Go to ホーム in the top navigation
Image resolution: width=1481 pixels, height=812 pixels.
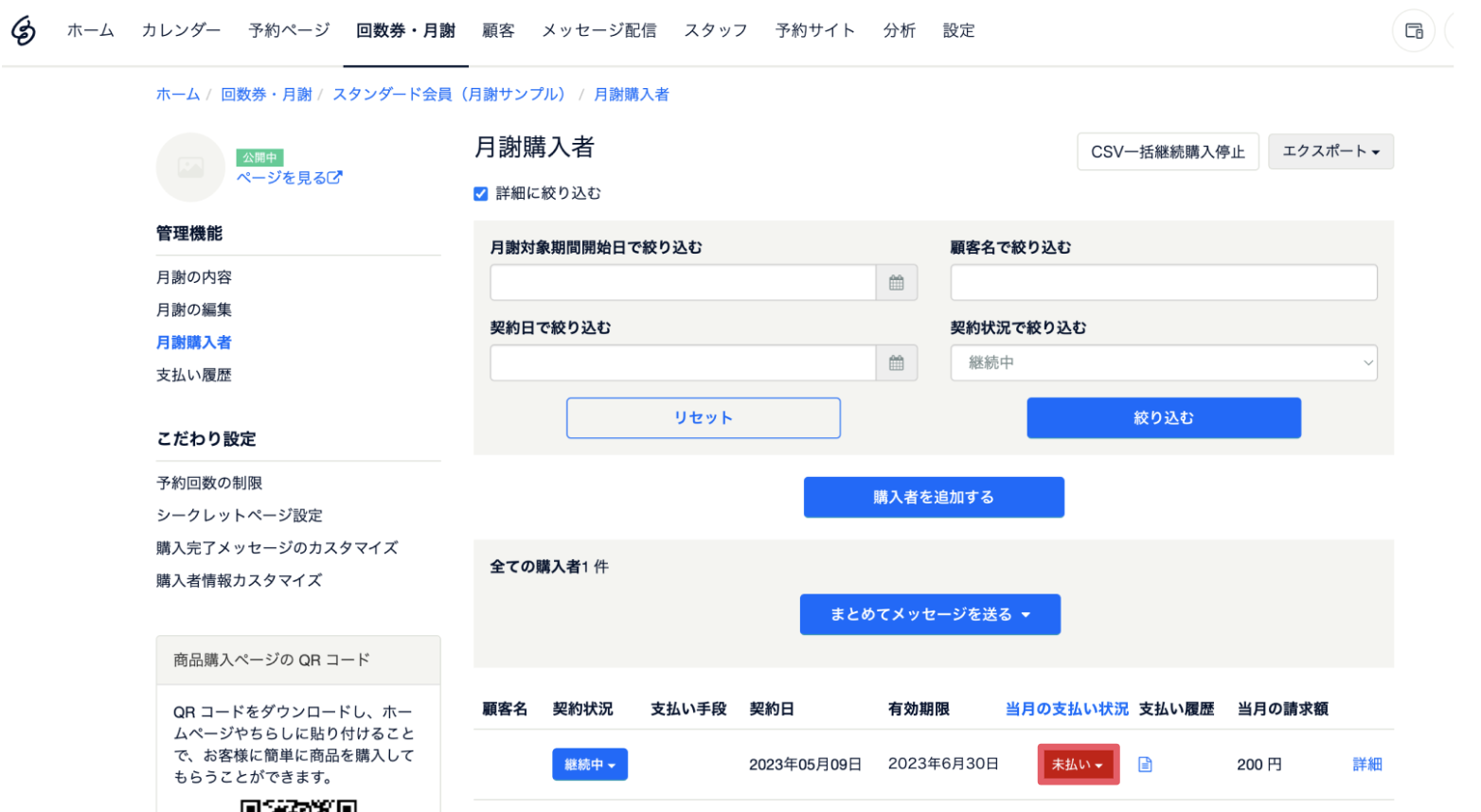pyautogui.click(x=91, y=31)
